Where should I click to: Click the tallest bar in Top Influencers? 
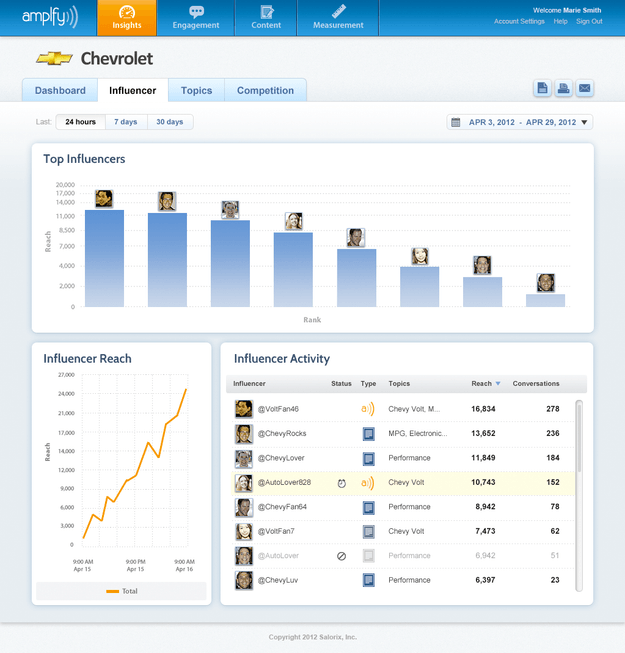click(x=105, y=259)
